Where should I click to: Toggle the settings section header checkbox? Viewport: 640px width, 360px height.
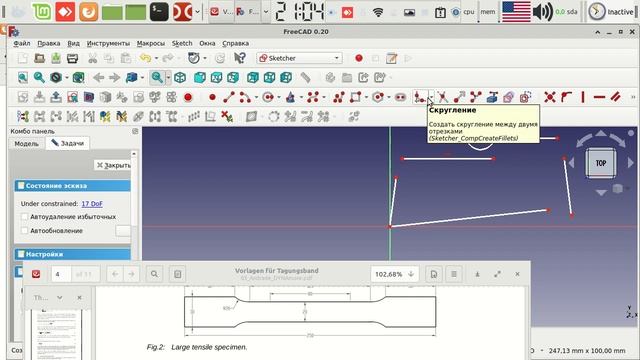21,254
